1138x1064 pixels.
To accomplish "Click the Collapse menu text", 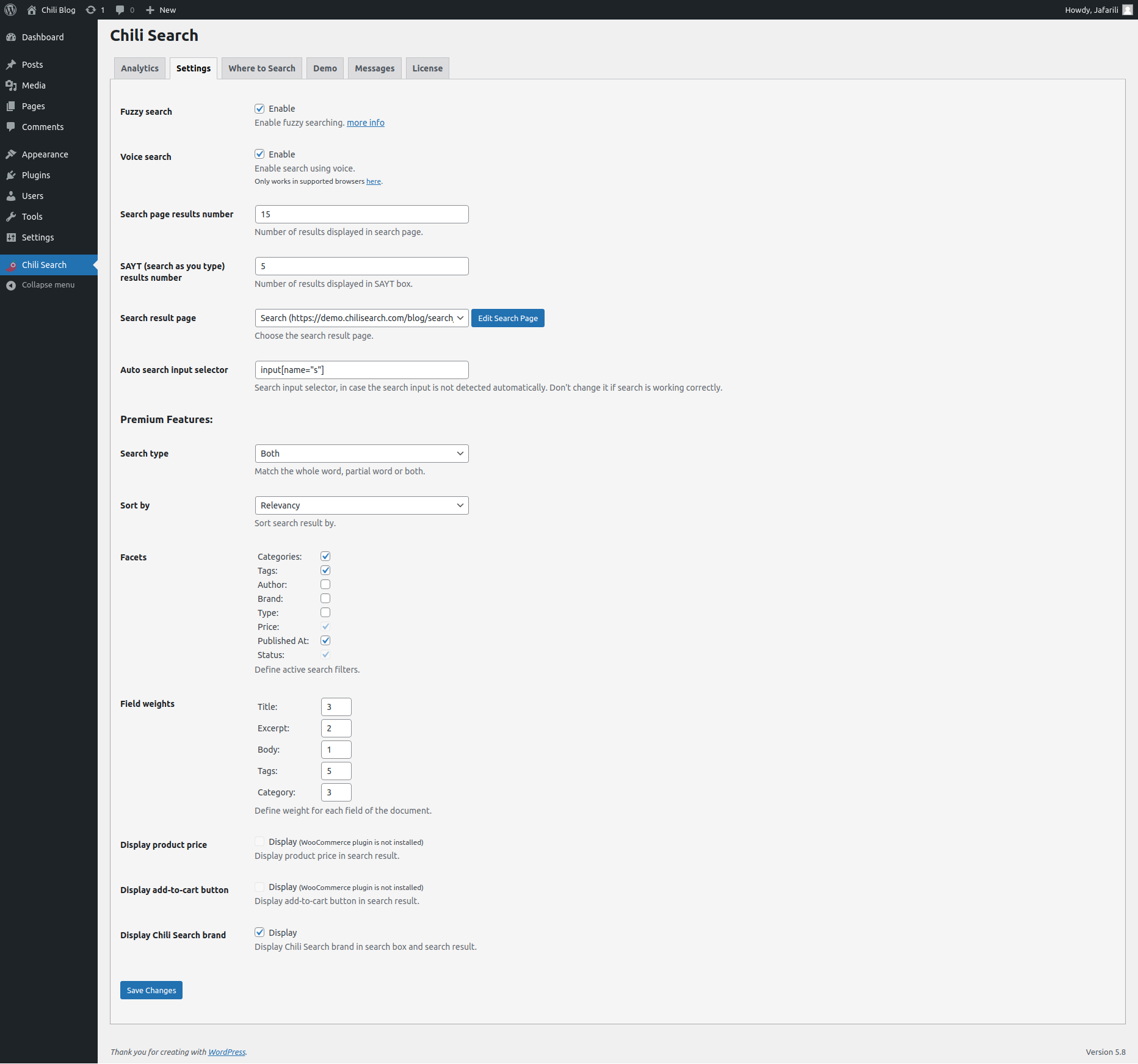I will 48,285.
